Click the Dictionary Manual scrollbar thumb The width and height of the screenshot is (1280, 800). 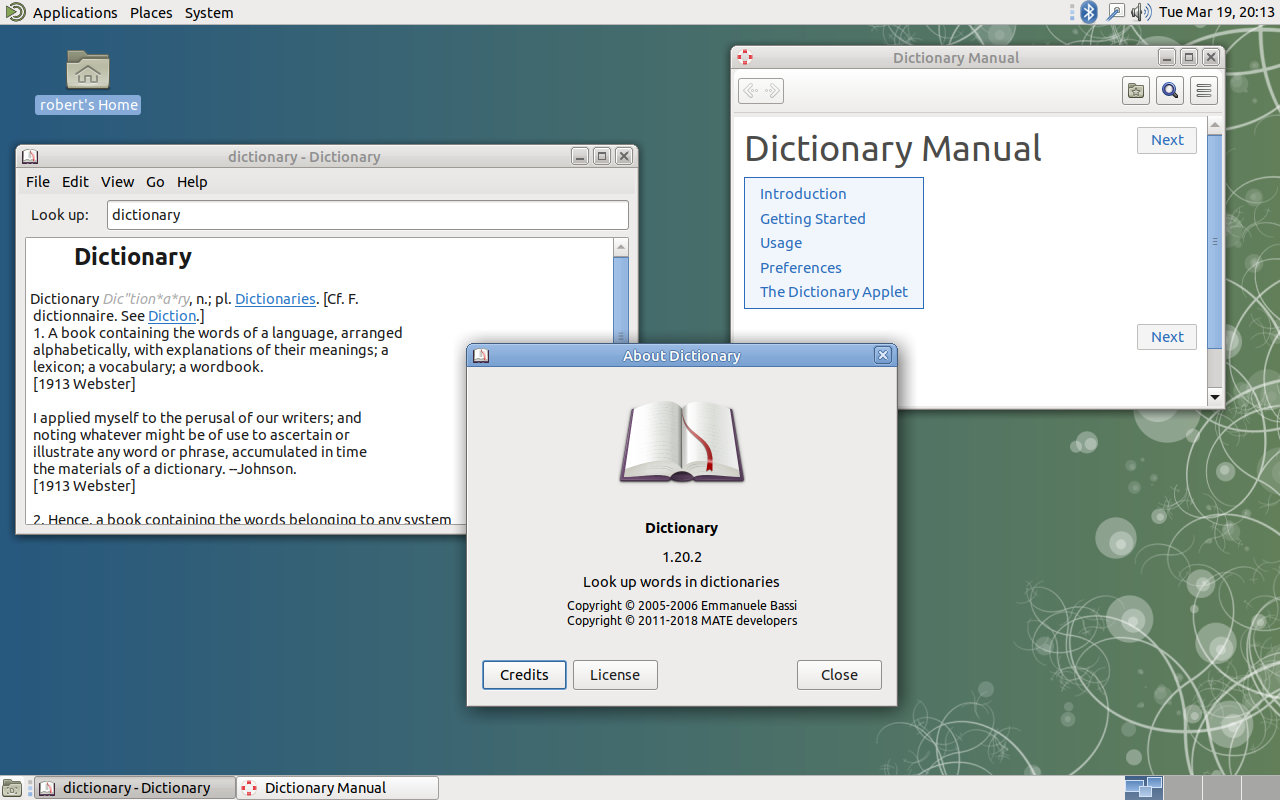(1215, 241)
